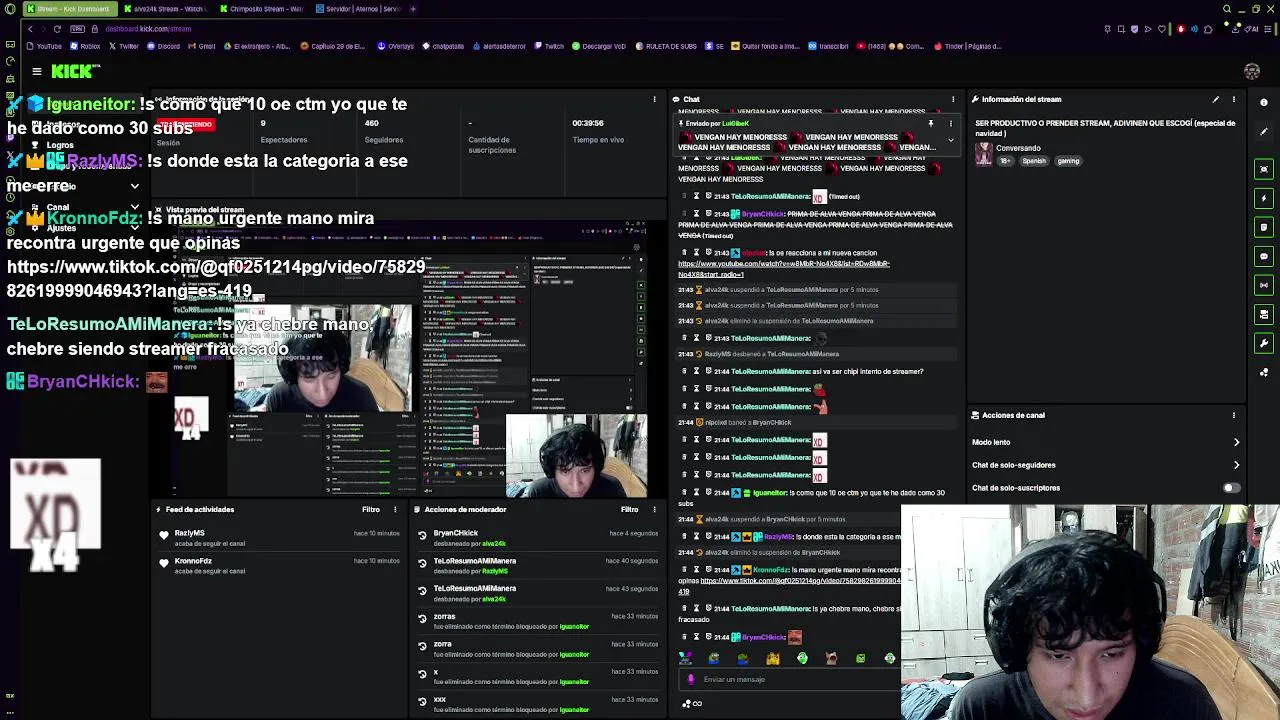Open Feed de actividades three-dot menu
The height and width of the screenshot is (720, 1280).
(395, 509)
